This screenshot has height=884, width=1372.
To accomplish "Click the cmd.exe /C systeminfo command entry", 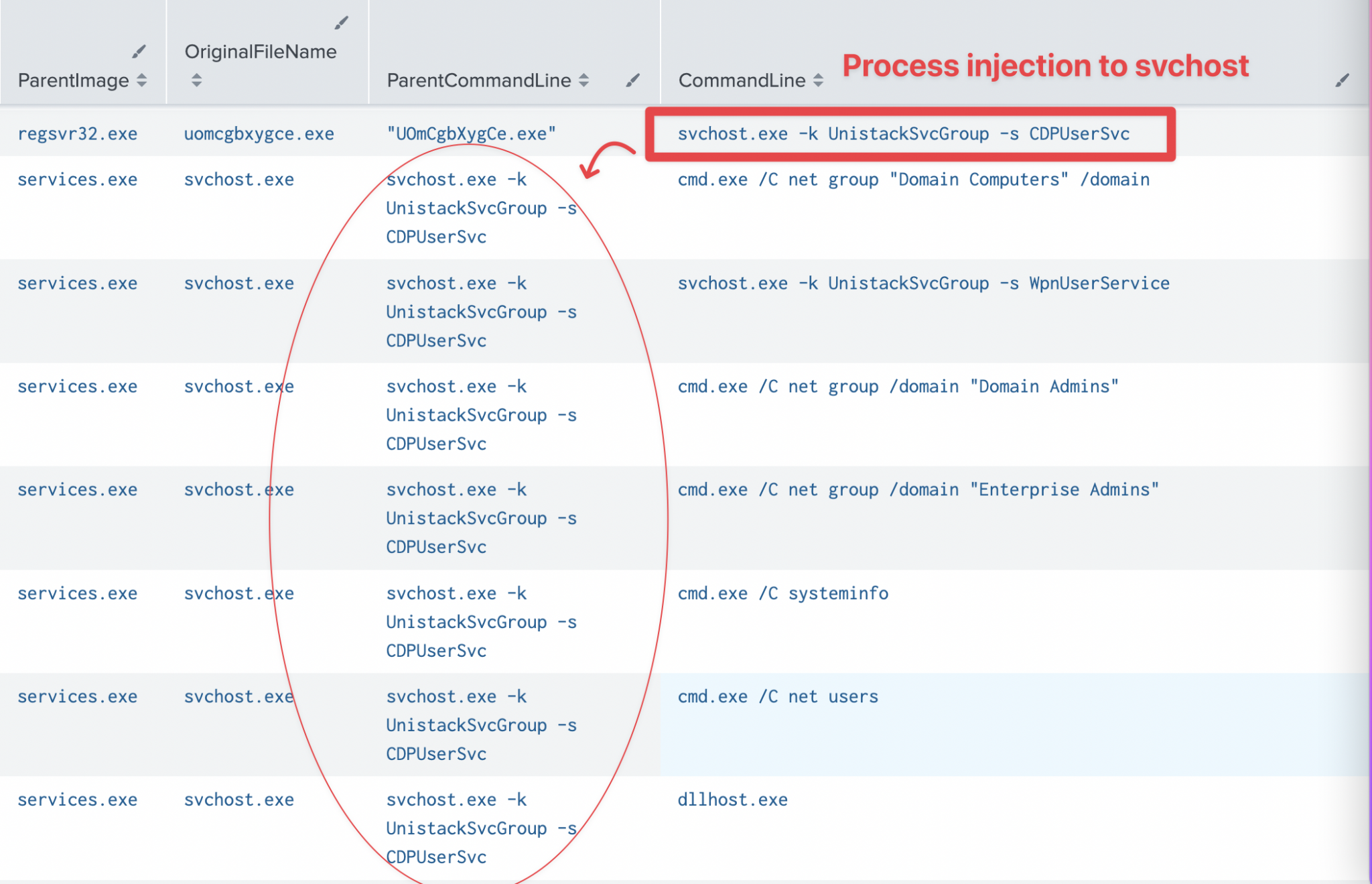I will click(782, 593).
